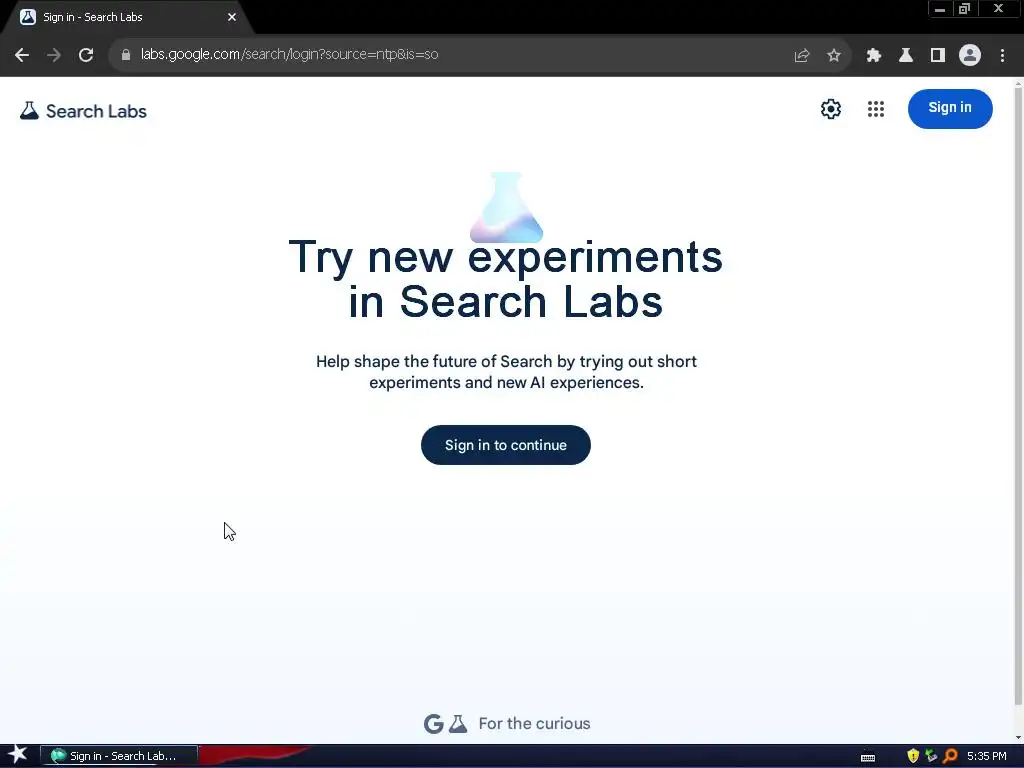Minimize the browser window

(940, 9)
